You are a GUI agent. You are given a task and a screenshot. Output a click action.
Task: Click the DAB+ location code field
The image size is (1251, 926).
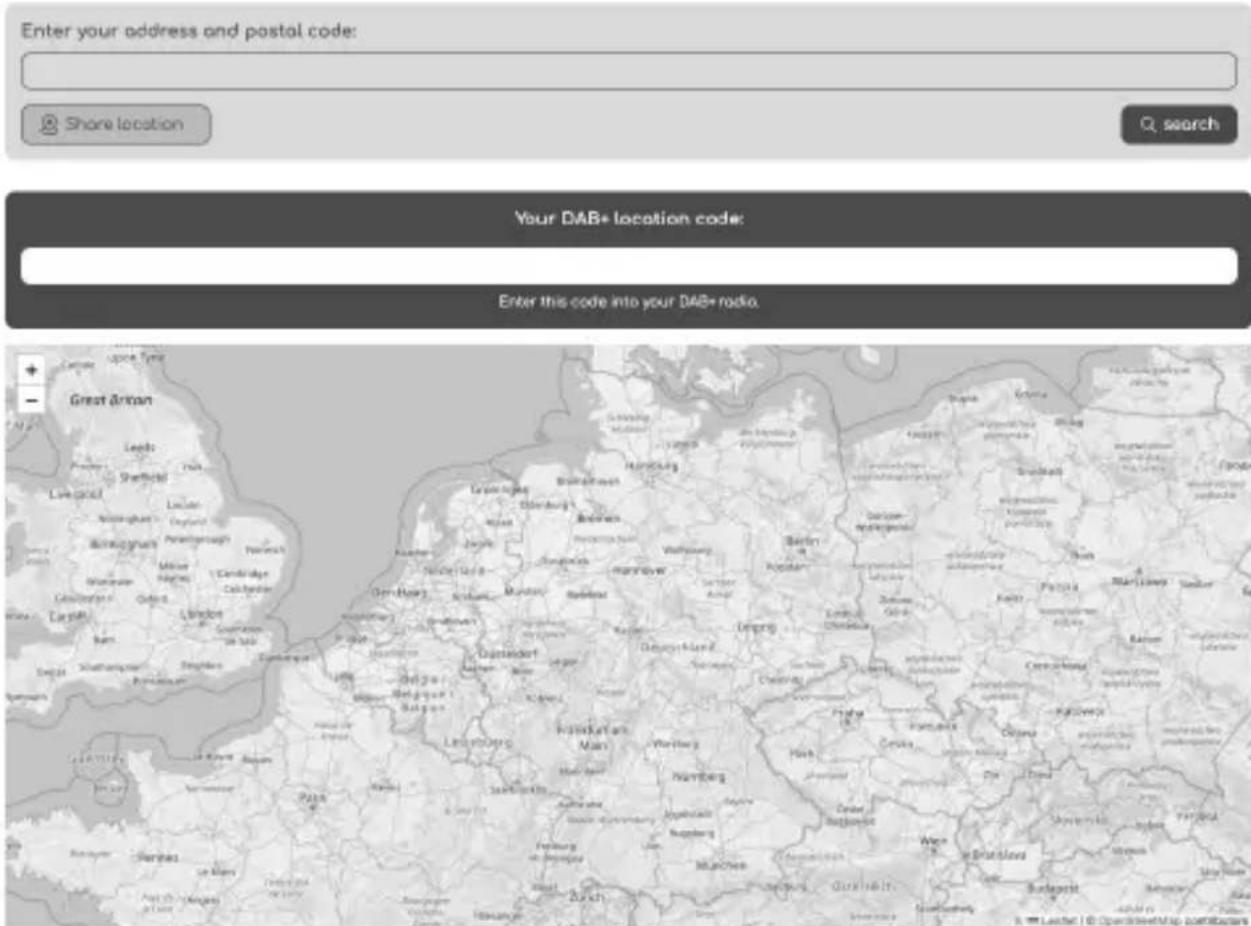coord(629,266)
